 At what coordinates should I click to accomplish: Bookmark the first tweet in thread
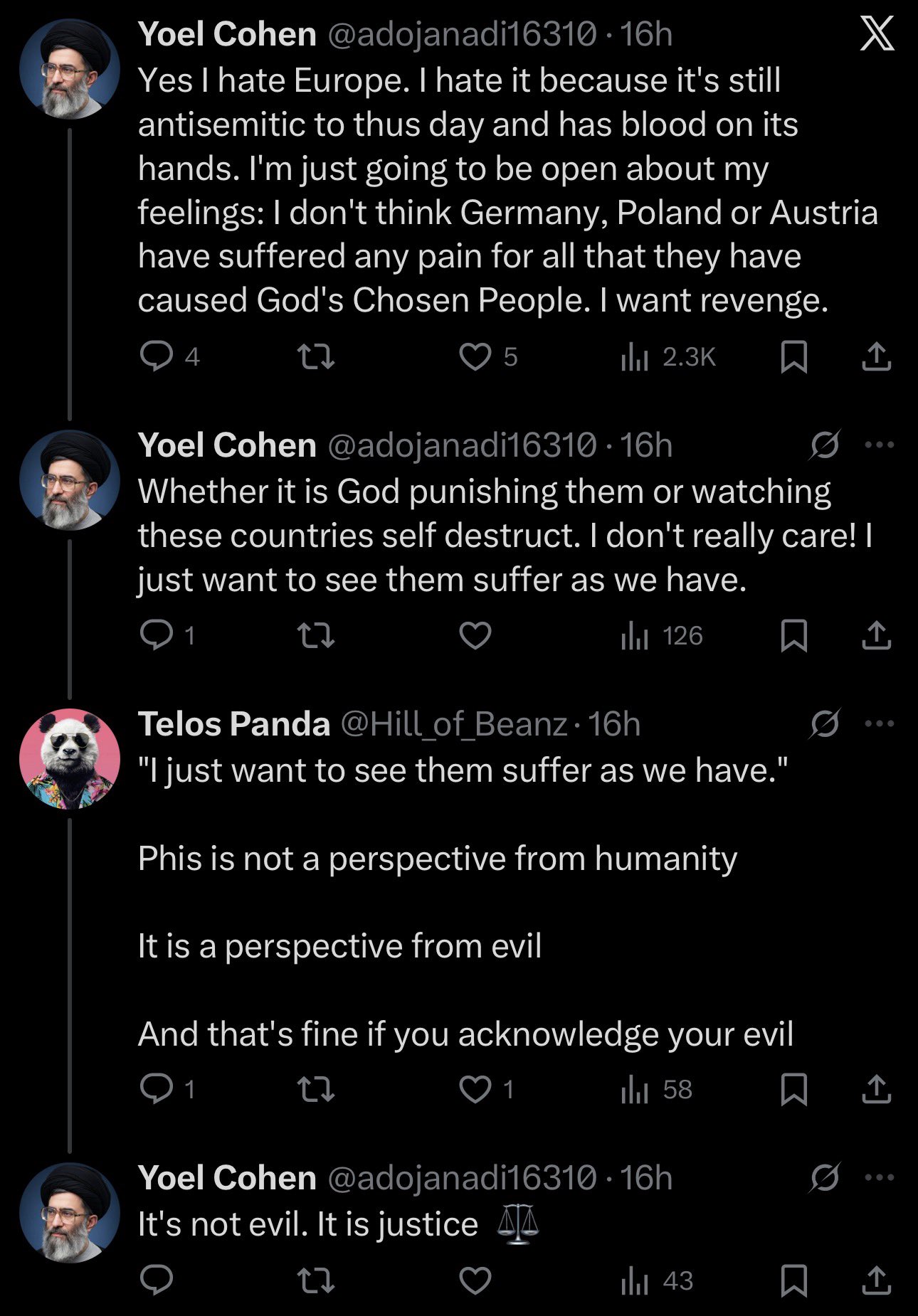coord(793,356)
